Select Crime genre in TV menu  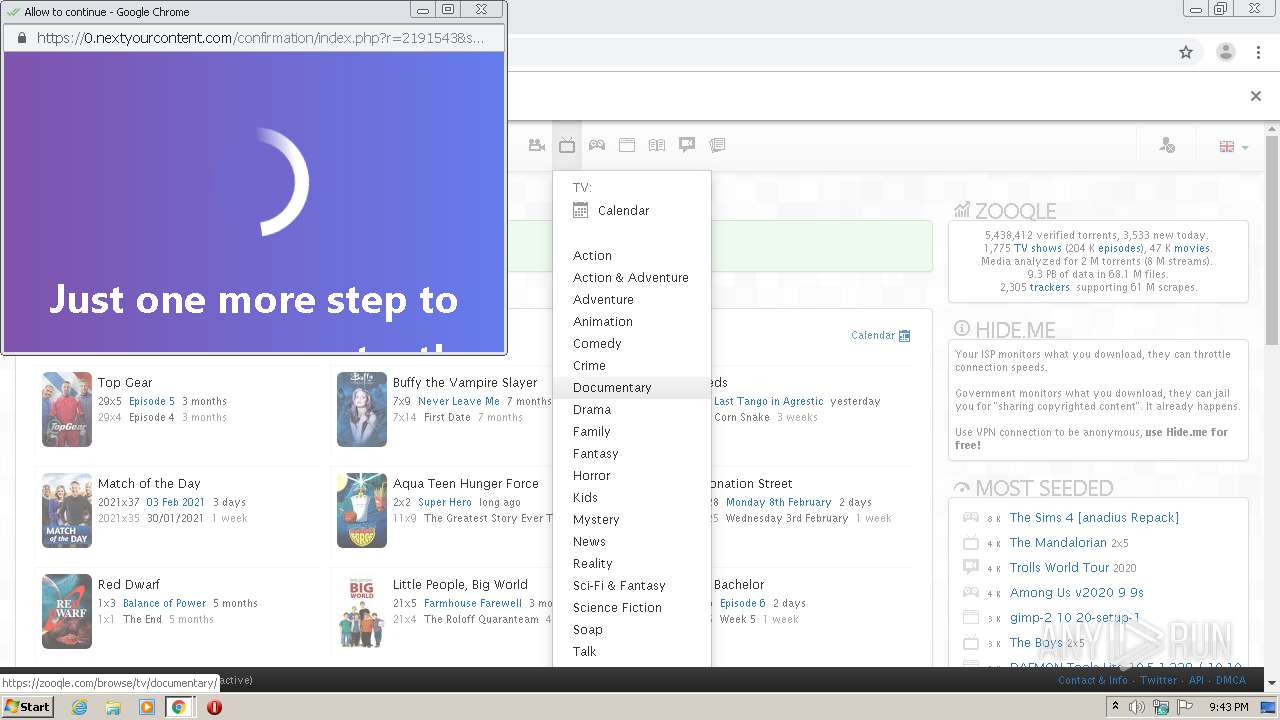point(589,366)
